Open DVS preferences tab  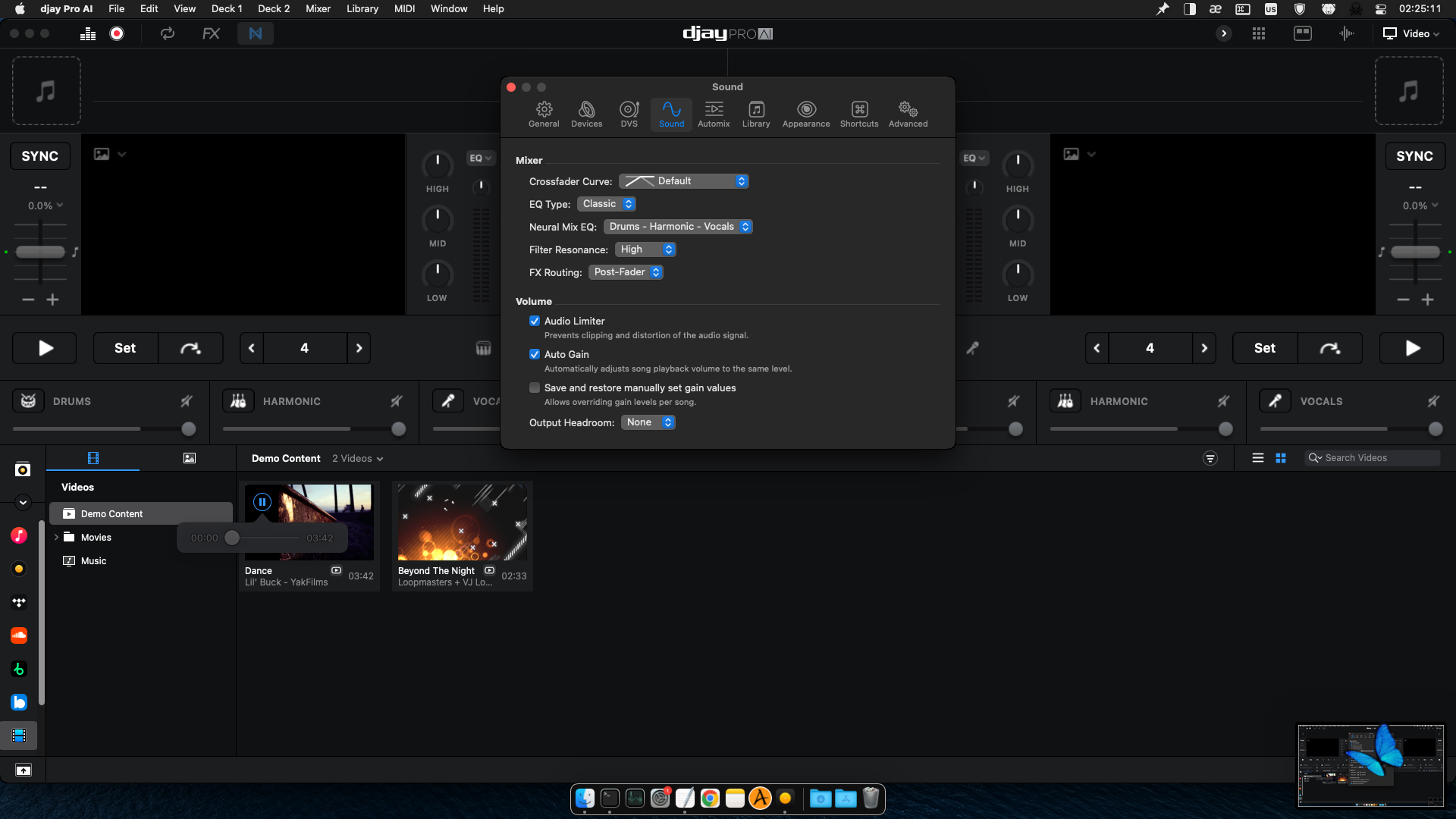coord(629,115)
